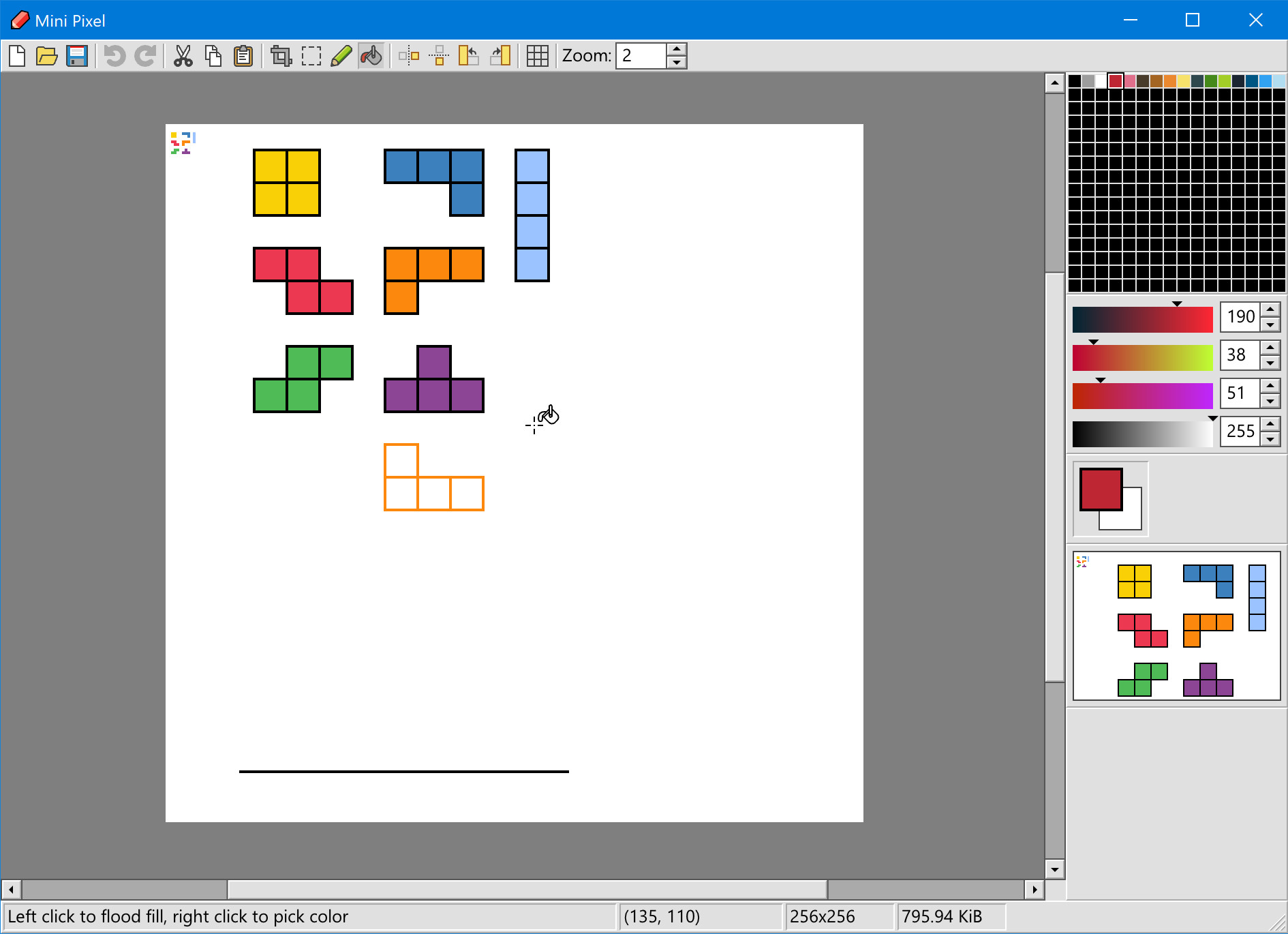Click the blue value field showing 51

(x=1240, y=393)
